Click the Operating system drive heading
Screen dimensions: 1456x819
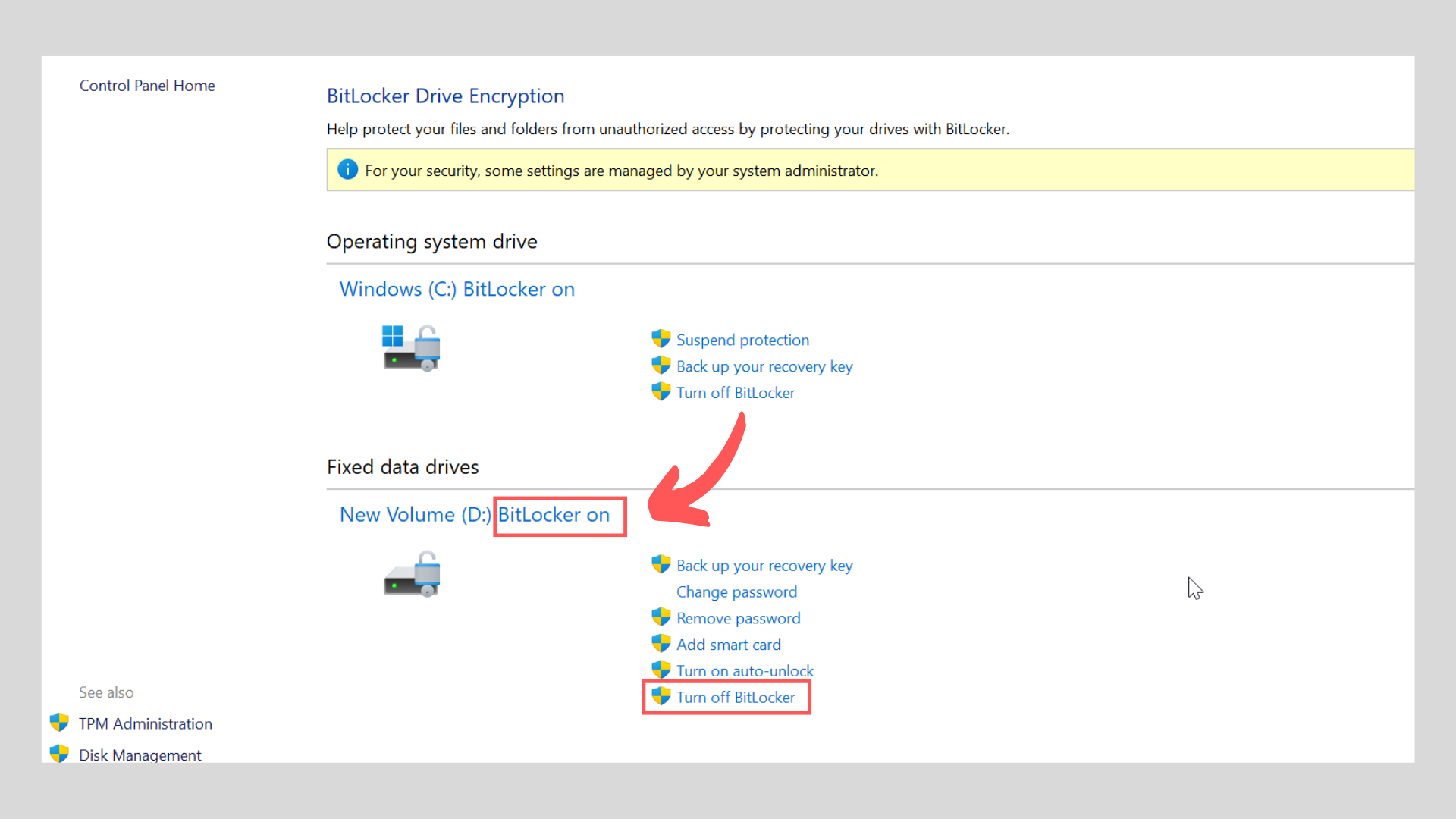431,242
